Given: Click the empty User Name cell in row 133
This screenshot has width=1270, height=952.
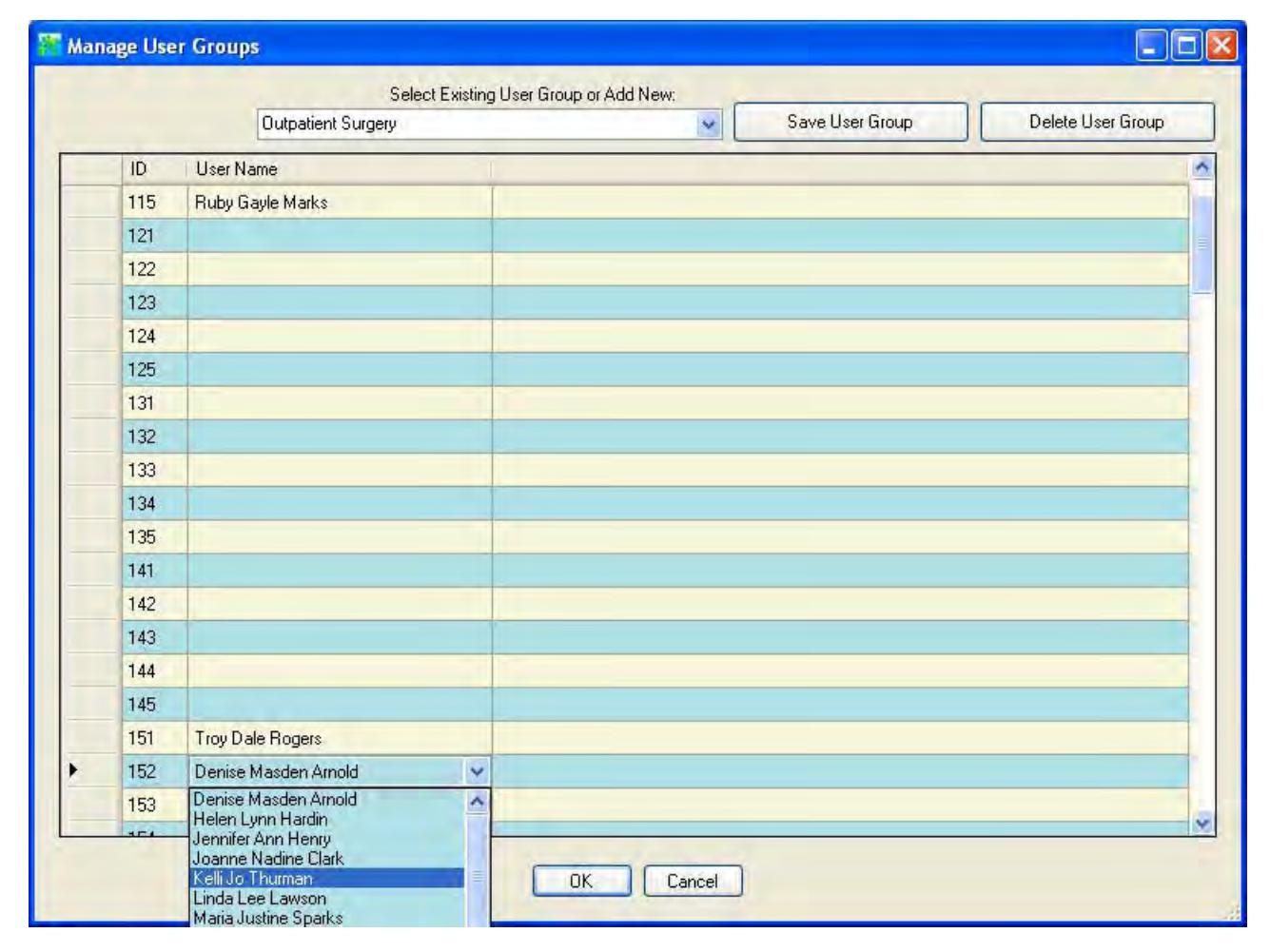Looking at the screenshot, I should [340, 471].
